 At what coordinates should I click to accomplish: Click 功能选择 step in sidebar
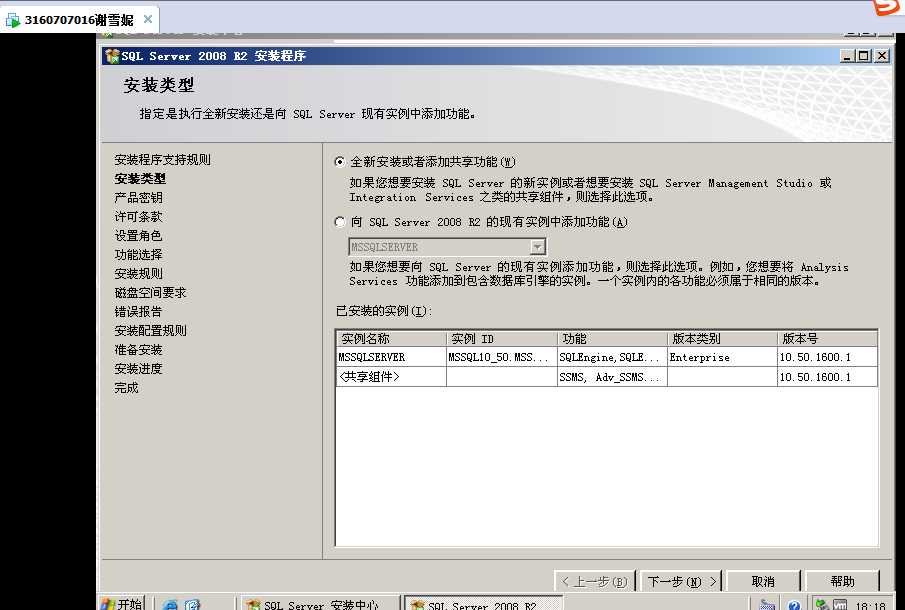point(139,255)
